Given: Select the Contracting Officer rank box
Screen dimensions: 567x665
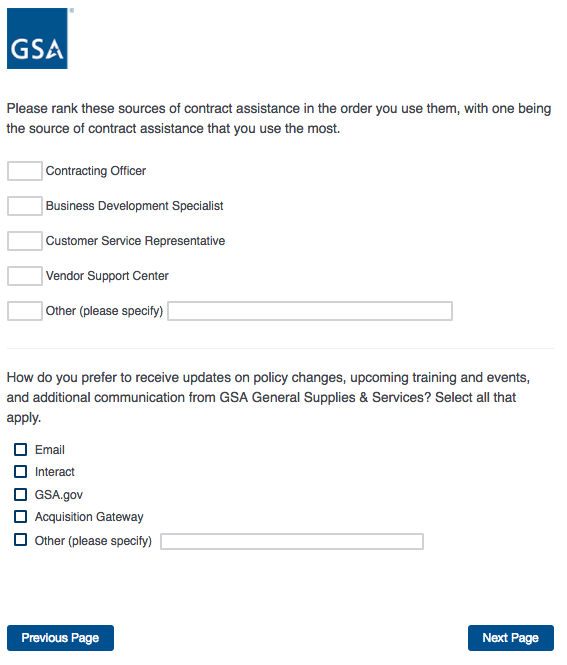Looking at the screenshot, I should pos(25,171).
